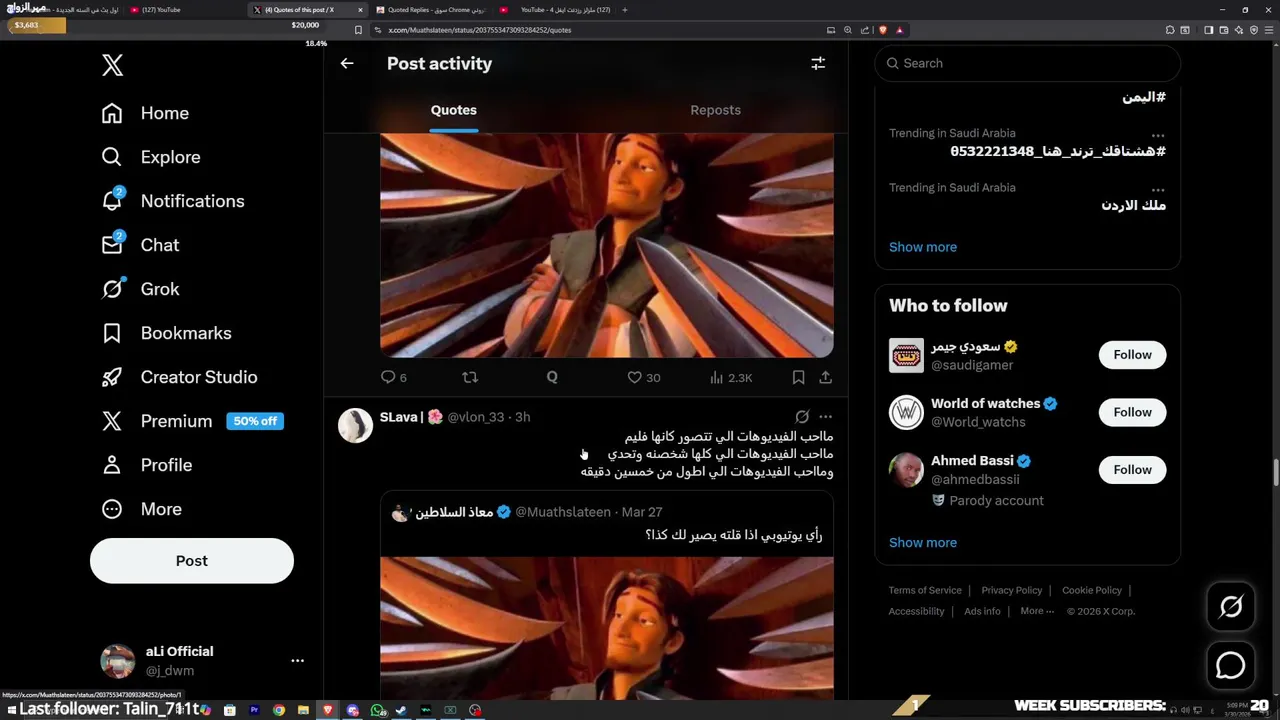Click the Post button

click(x=192, y=561)
